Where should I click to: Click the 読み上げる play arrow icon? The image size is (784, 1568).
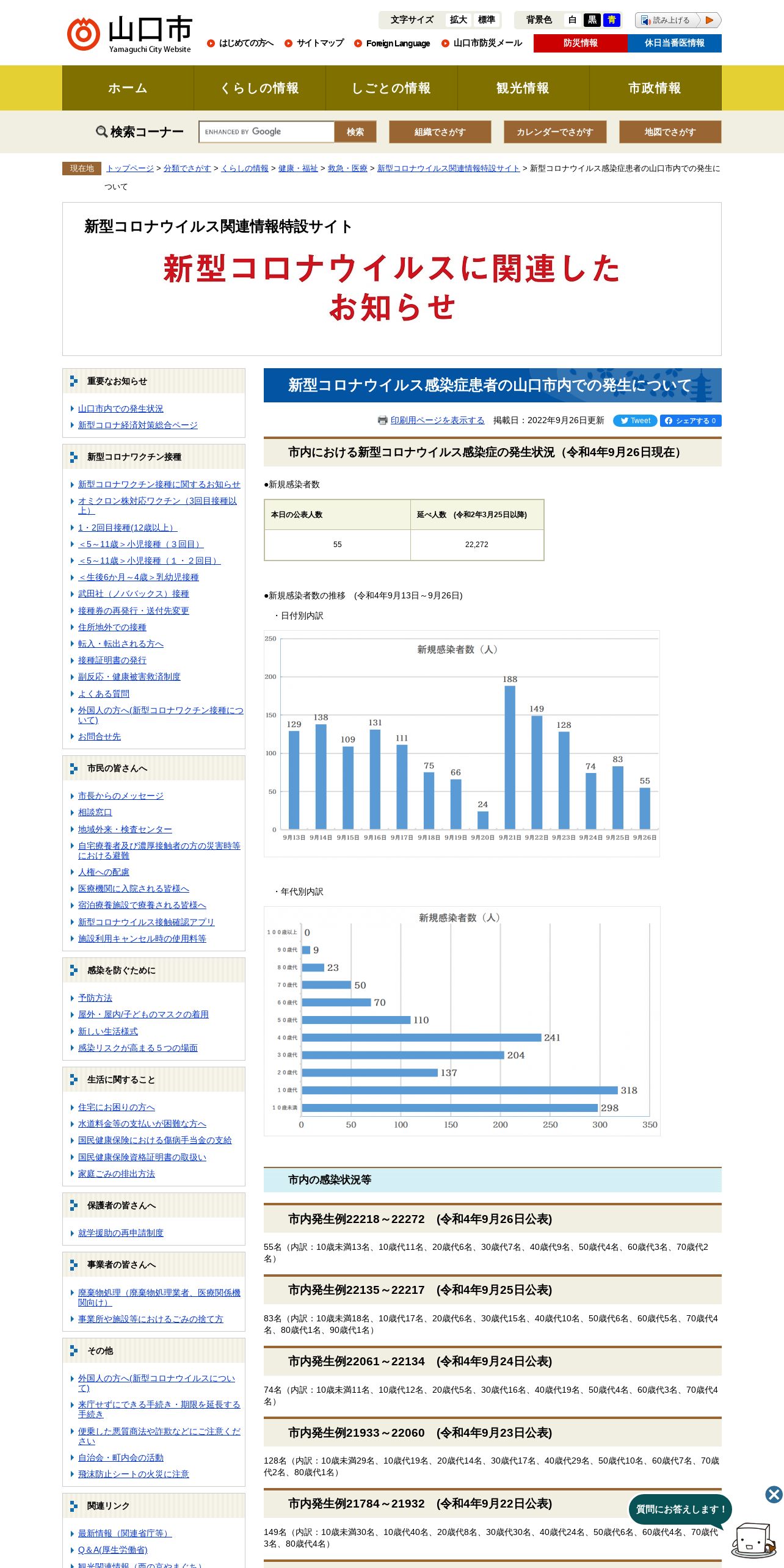pyautogui.click(x=709, y=20)
